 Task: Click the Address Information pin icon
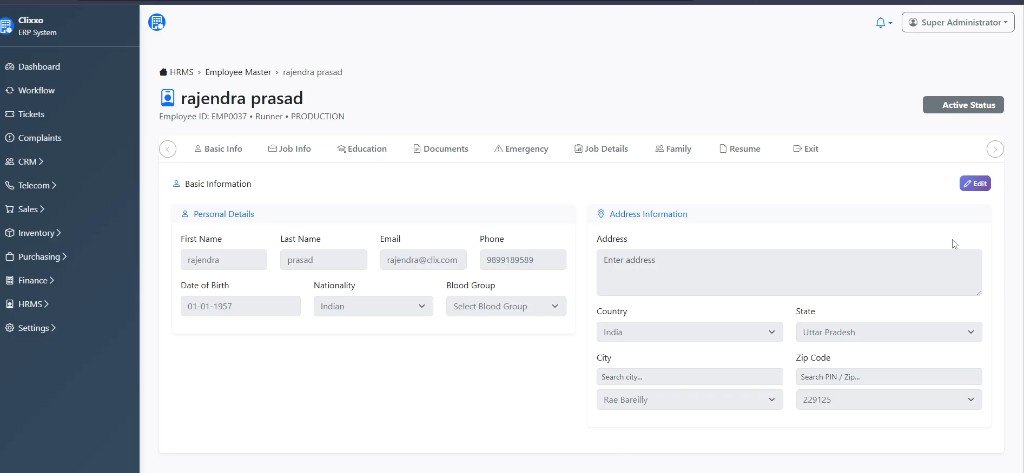click(601, 214)
